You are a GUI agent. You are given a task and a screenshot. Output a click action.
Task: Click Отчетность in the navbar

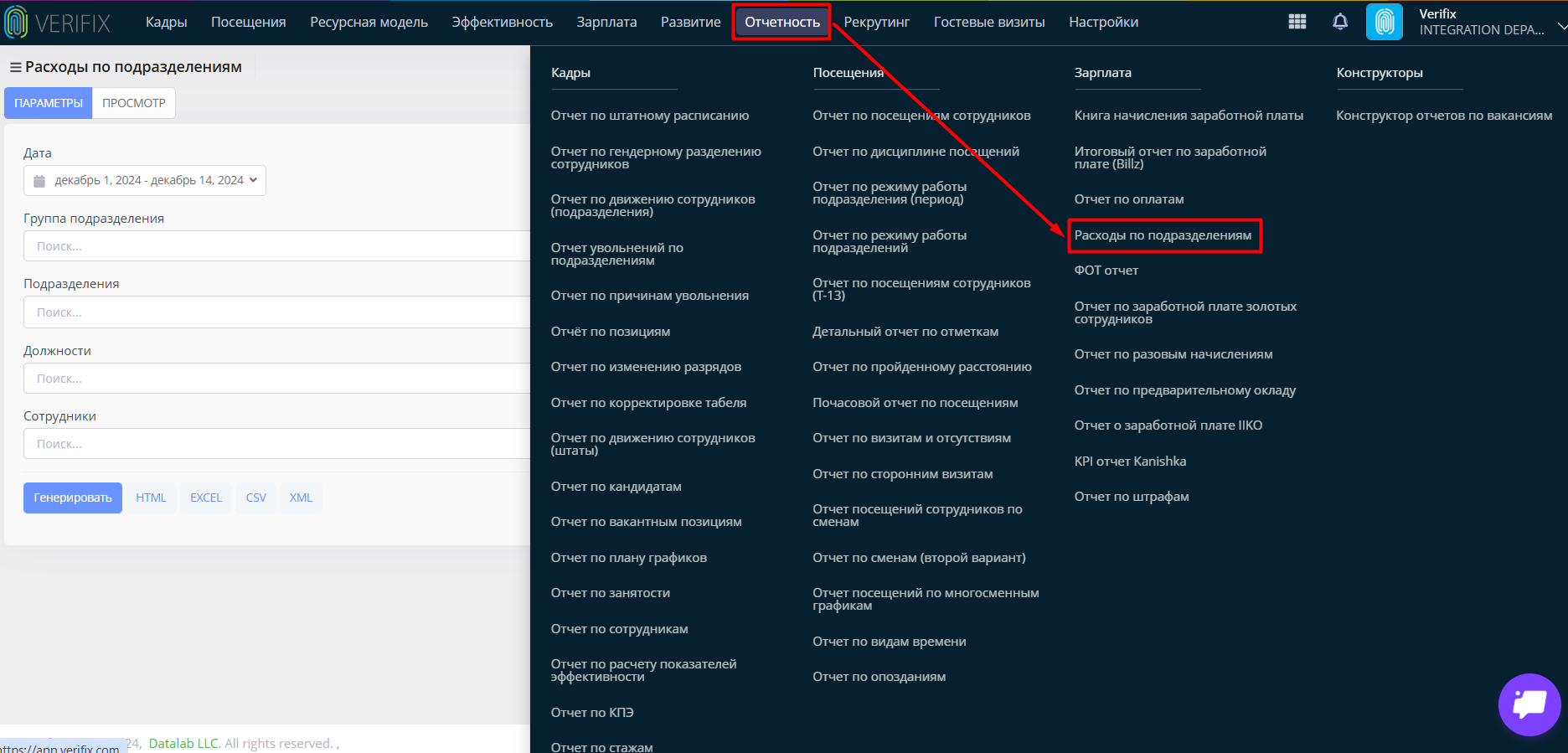[x=782, y=22]
